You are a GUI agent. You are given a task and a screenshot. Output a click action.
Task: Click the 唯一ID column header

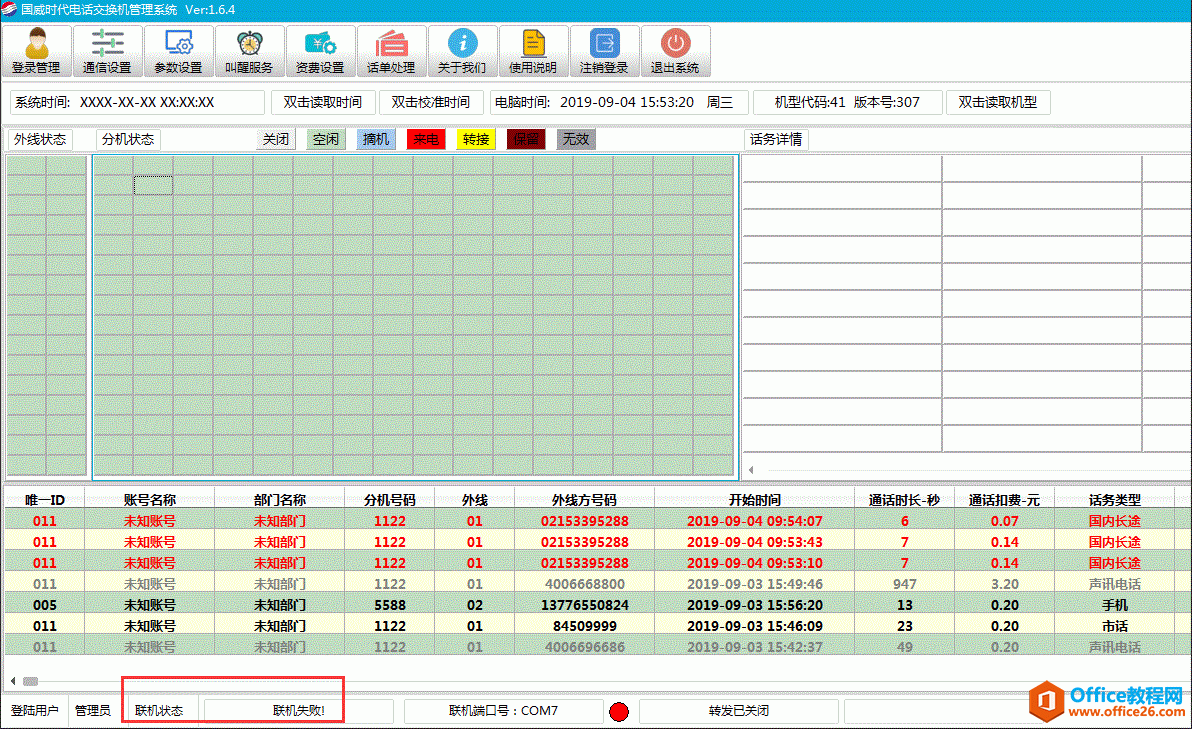(x=44, y=499)
